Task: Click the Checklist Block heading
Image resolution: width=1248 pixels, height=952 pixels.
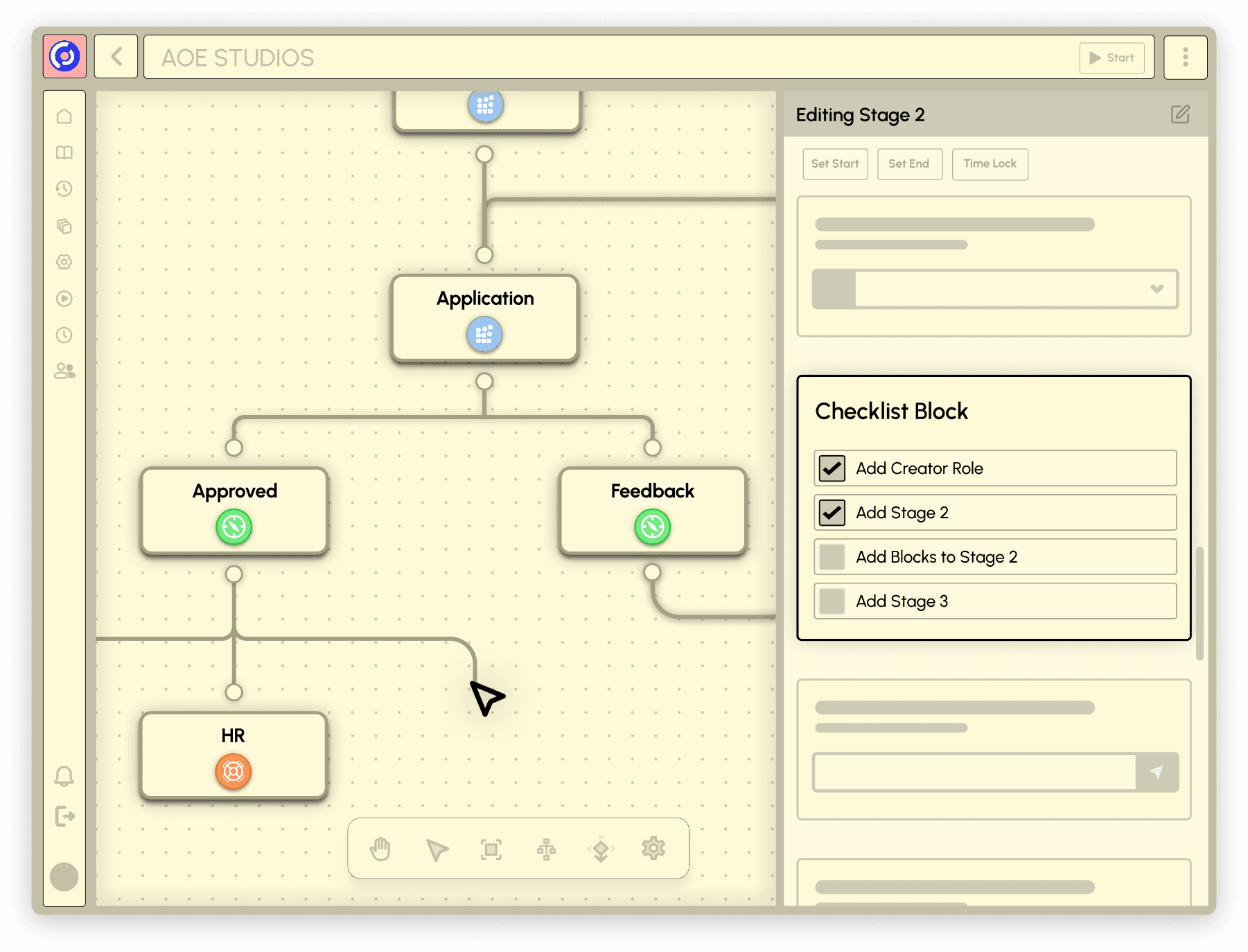Action: click(x=891, y=412)
